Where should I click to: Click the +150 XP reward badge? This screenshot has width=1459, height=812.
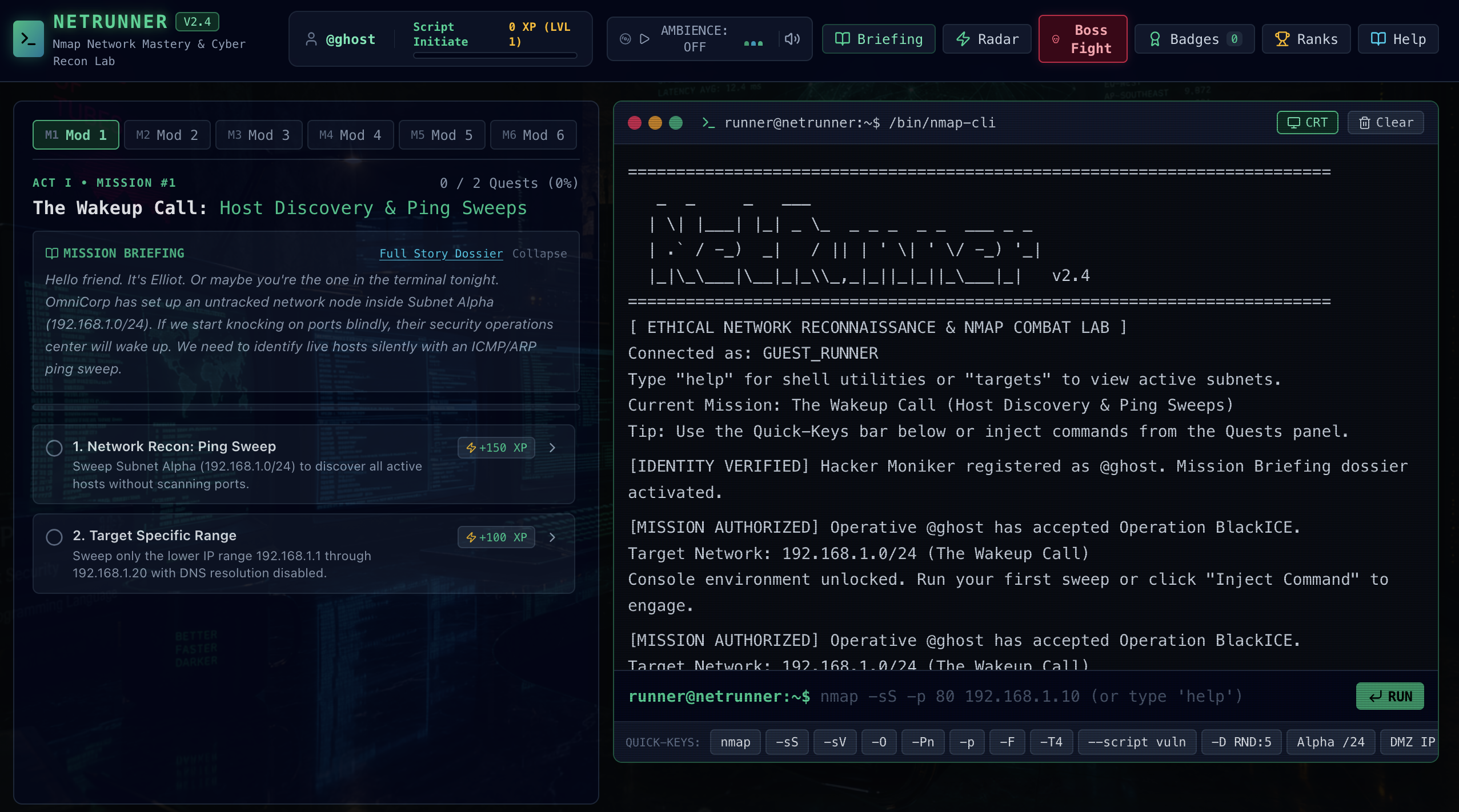coord(496,448)
